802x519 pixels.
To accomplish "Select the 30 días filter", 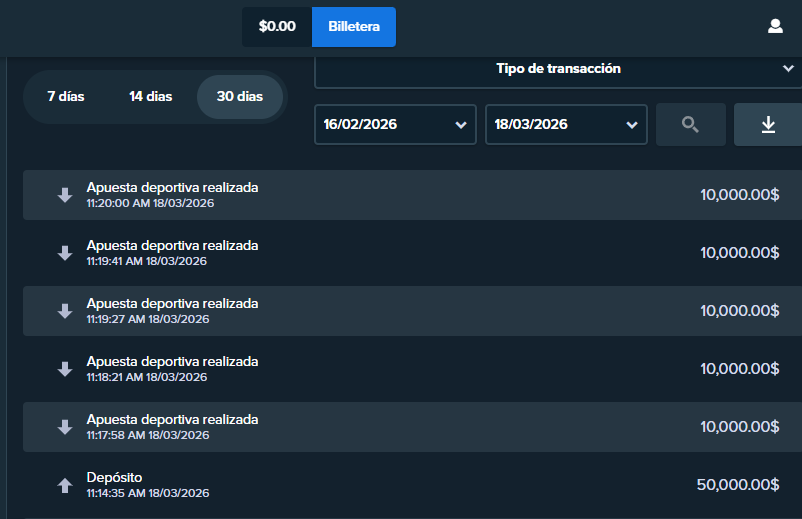I will click(240, 97).
